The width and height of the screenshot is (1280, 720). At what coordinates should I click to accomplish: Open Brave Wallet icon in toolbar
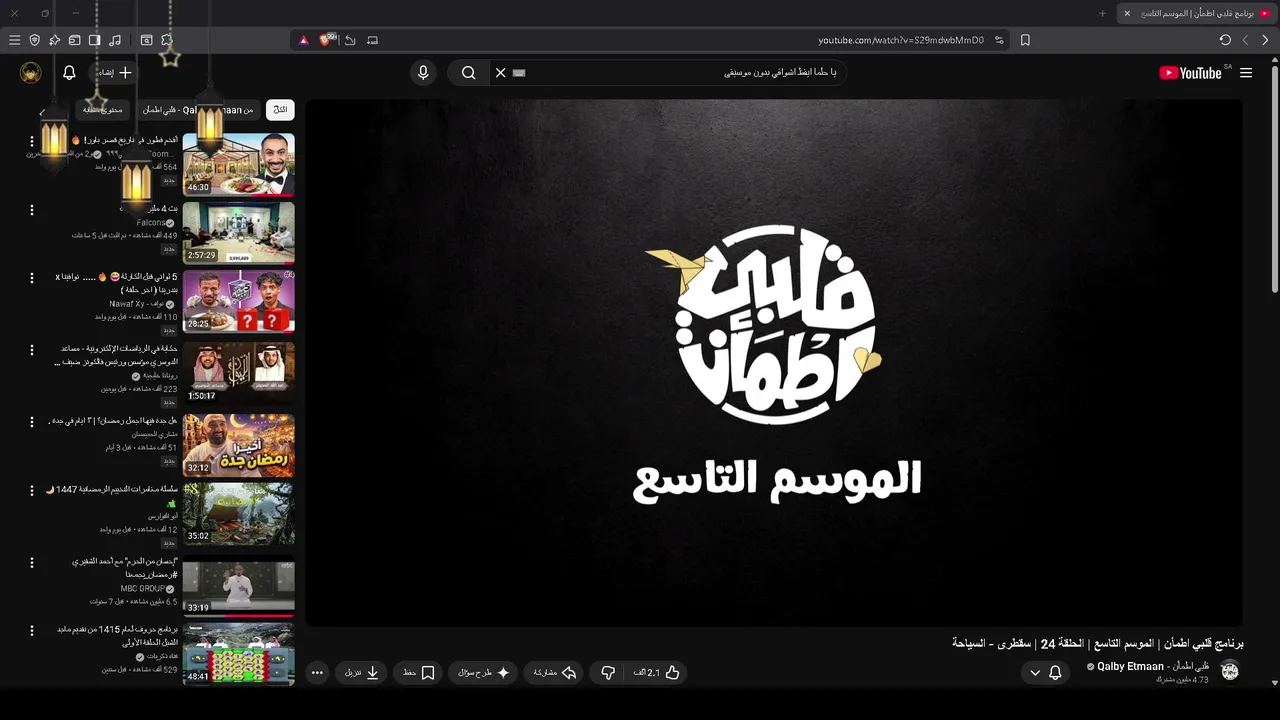pyautogui.click(x=74, y=40)
